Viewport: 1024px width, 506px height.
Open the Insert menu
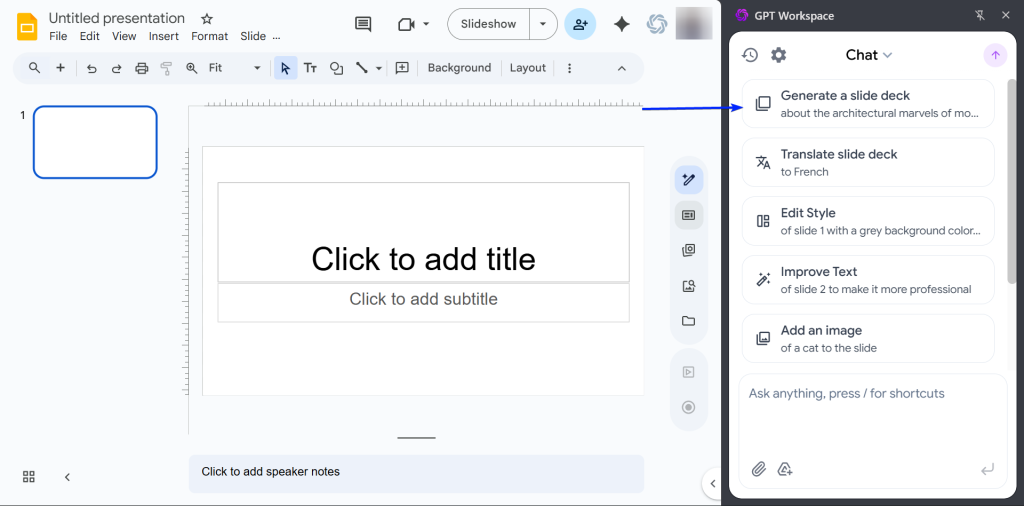pos(163,36)
